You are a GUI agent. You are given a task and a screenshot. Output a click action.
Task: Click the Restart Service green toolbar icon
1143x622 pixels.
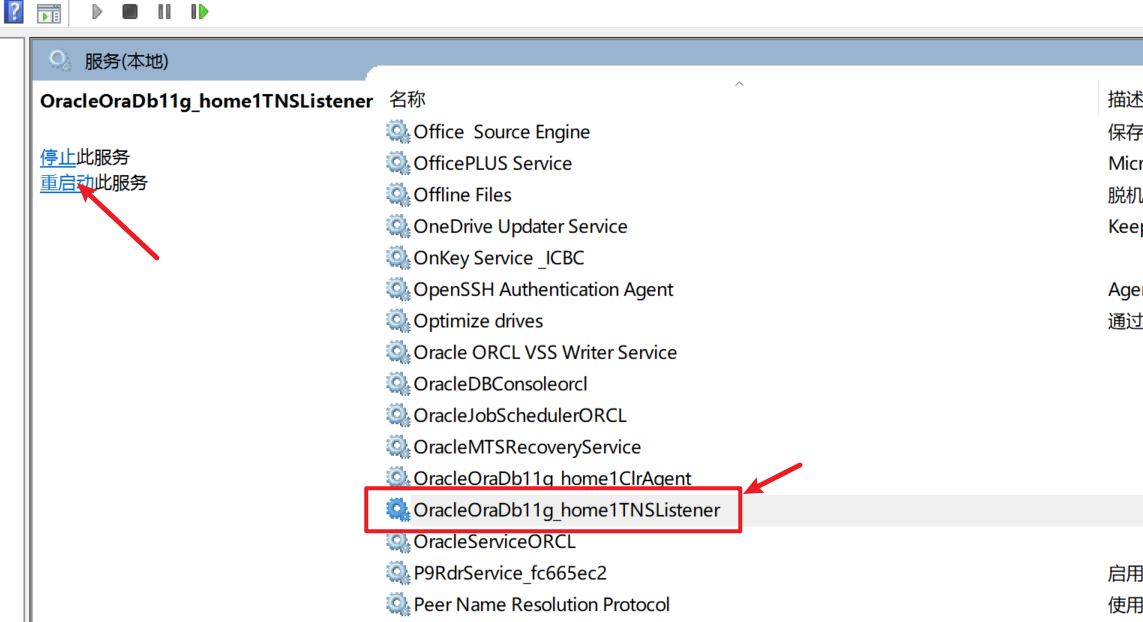[x=199, y=12]
